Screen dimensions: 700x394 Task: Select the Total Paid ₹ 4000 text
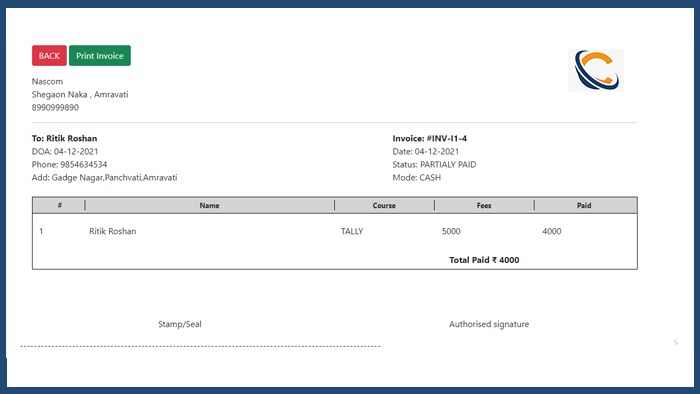click(x=484, y=260)
